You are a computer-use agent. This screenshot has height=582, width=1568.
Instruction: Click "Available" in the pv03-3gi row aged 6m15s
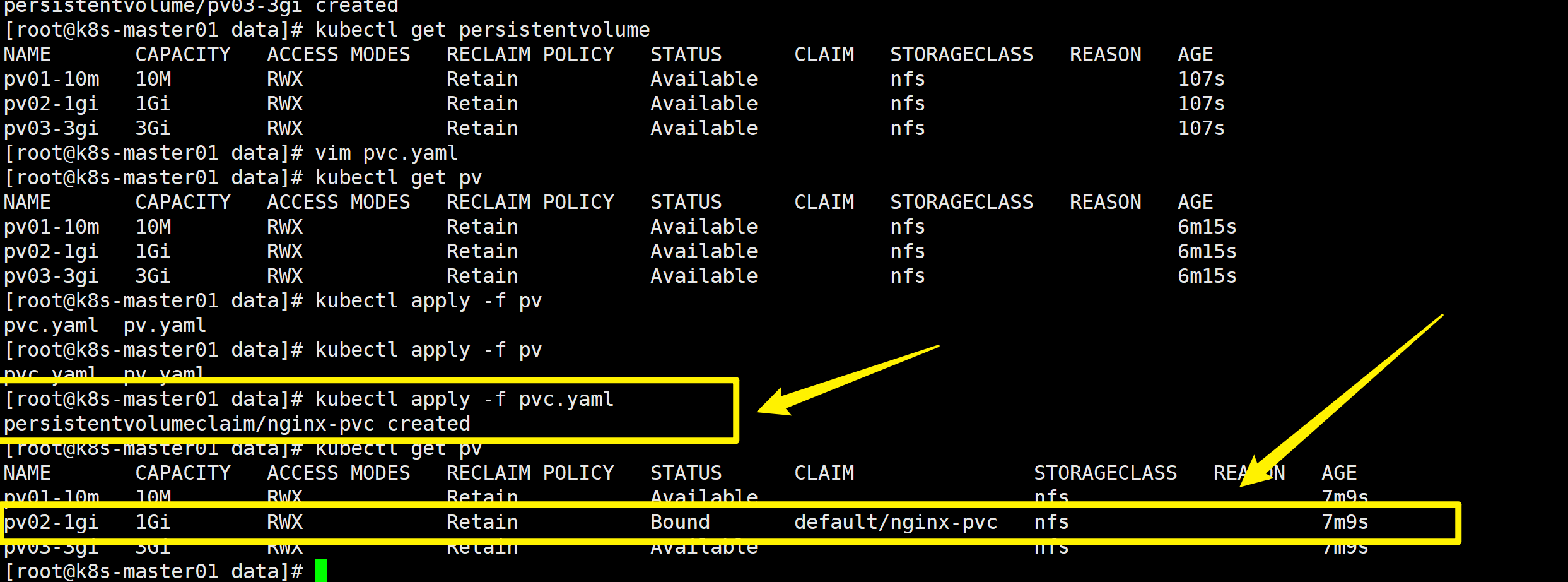[x=705, y=276]
